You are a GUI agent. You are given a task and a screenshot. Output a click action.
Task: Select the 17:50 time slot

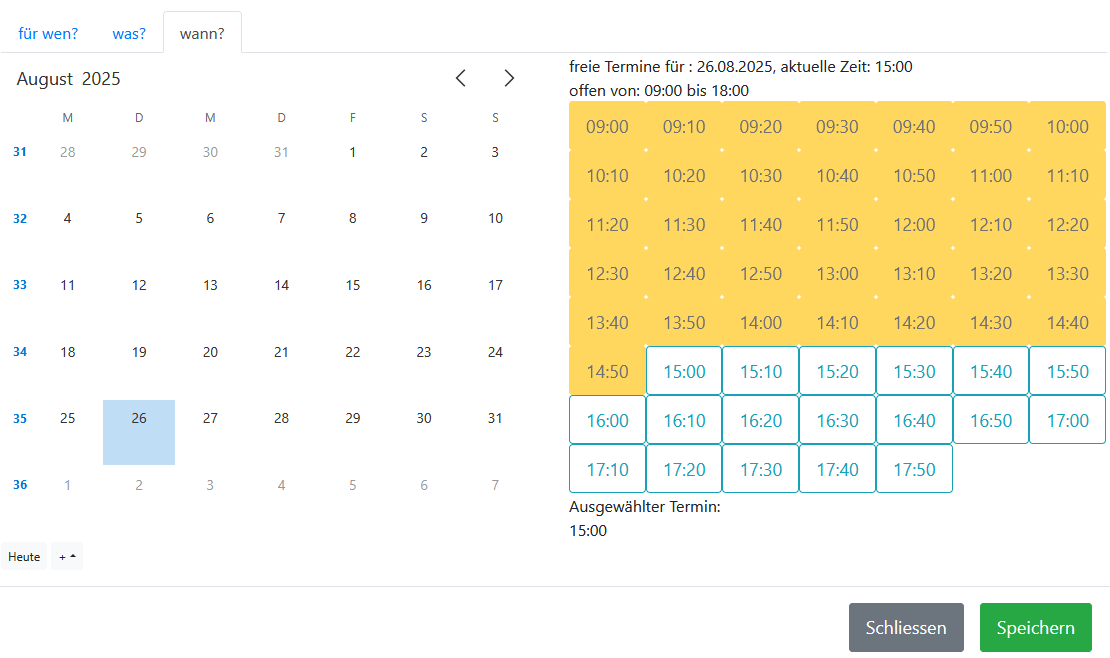(x=913, y=469)
